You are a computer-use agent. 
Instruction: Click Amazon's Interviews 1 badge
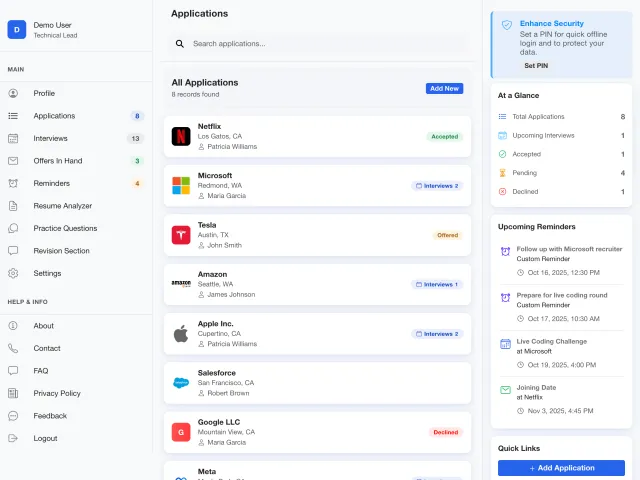coord(437,284)
